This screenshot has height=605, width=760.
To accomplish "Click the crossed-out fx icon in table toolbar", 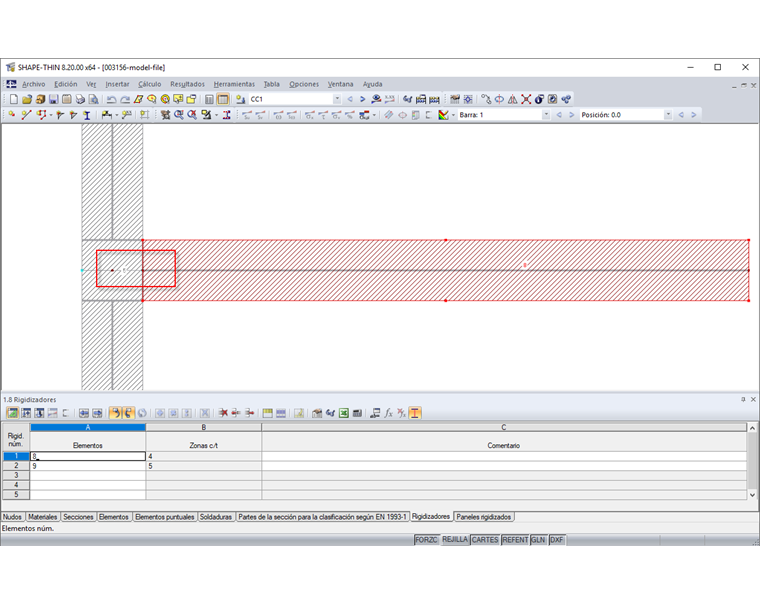I will tap(401, 413).
